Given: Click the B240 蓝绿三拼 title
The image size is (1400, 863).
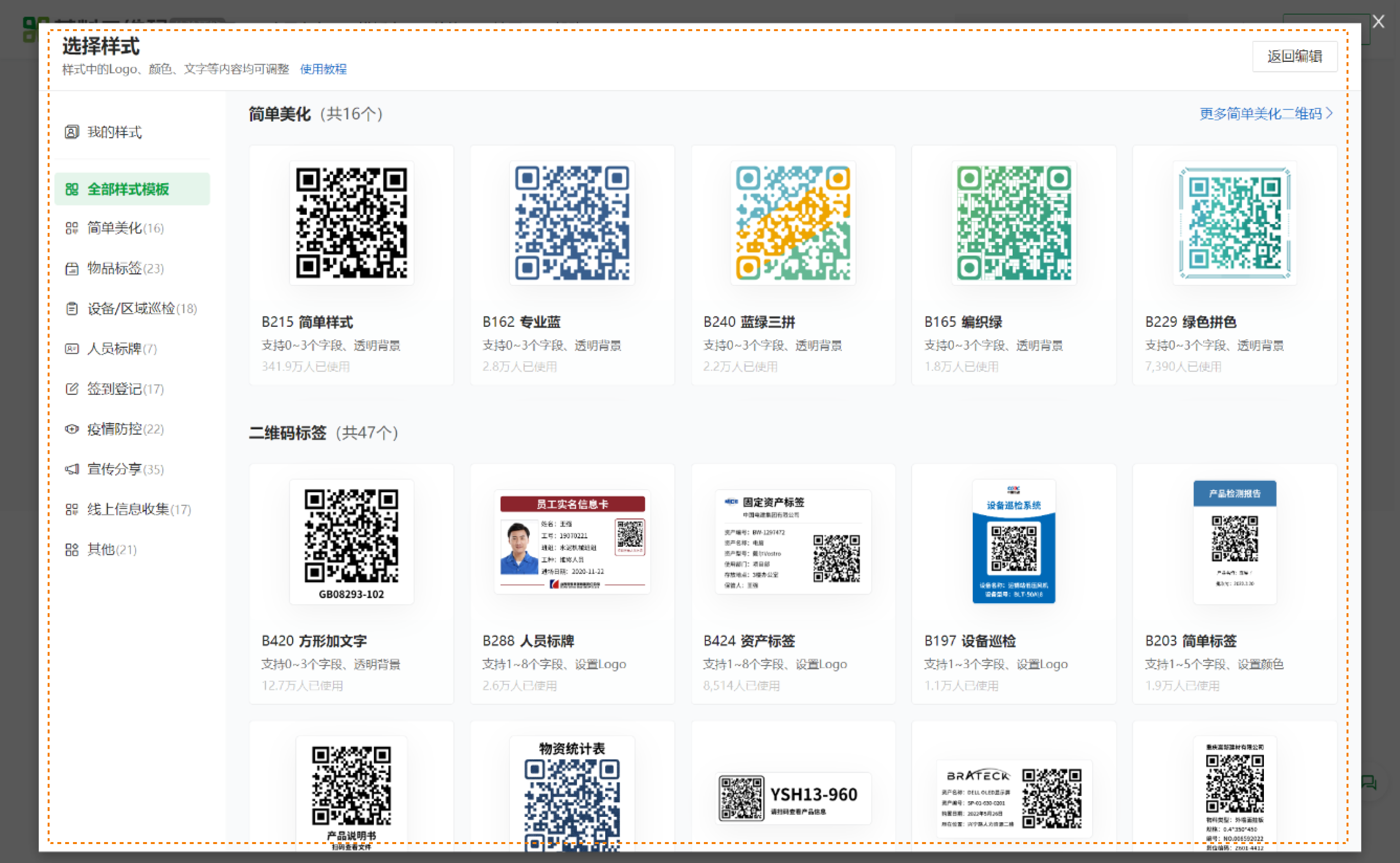Looking at the screenshot, I should [749, 322].
